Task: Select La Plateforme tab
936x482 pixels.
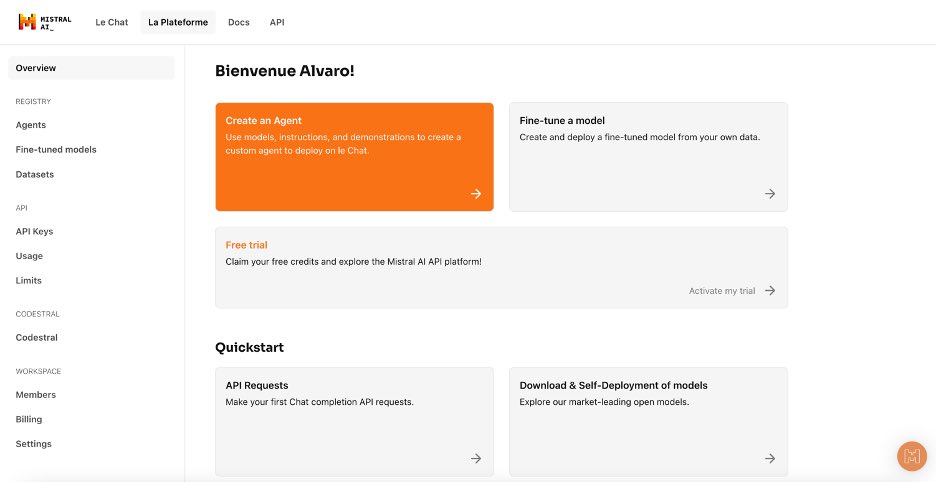Action: (178, 22)
